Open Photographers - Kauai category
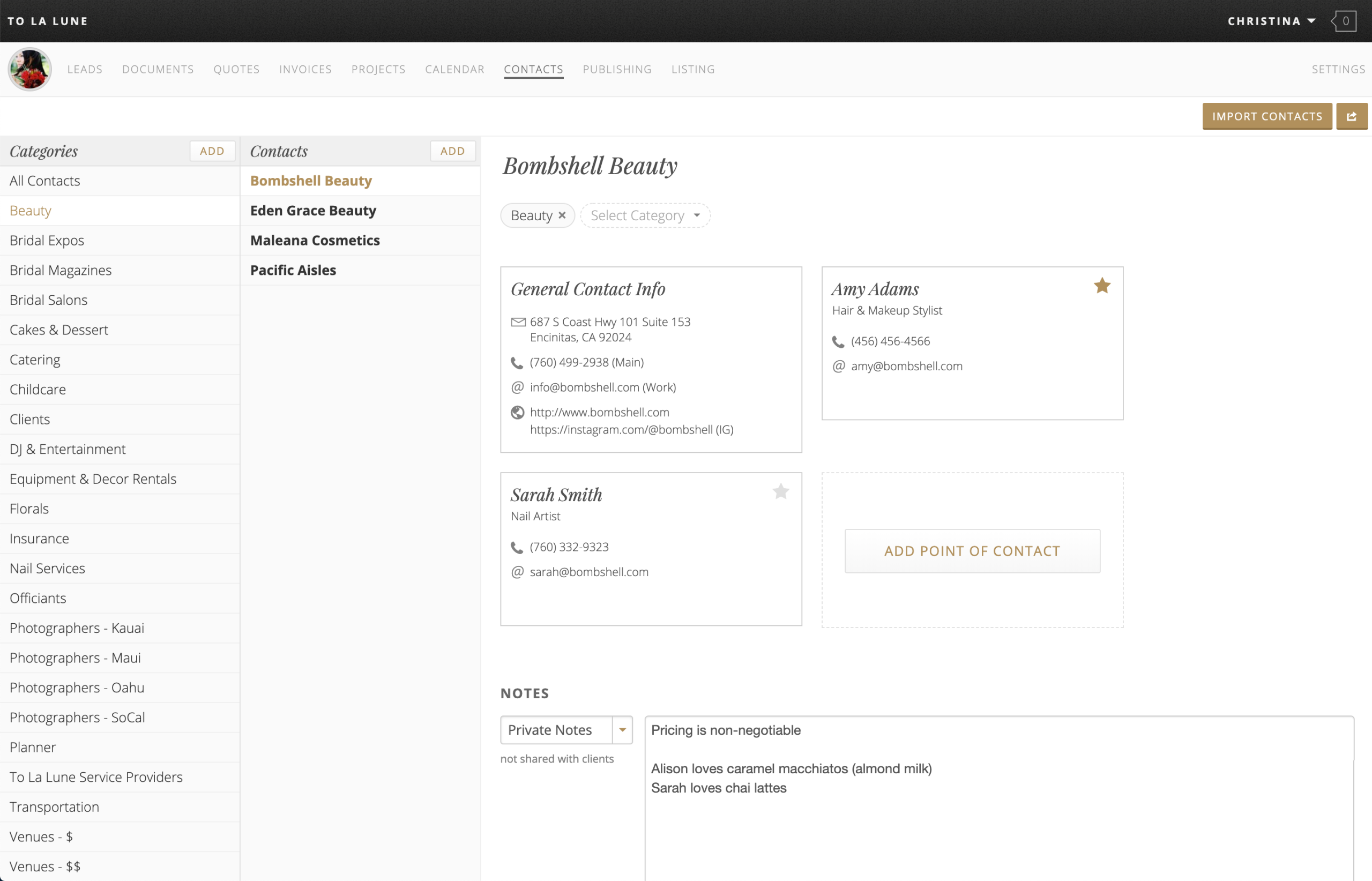 tap(120, 628)
